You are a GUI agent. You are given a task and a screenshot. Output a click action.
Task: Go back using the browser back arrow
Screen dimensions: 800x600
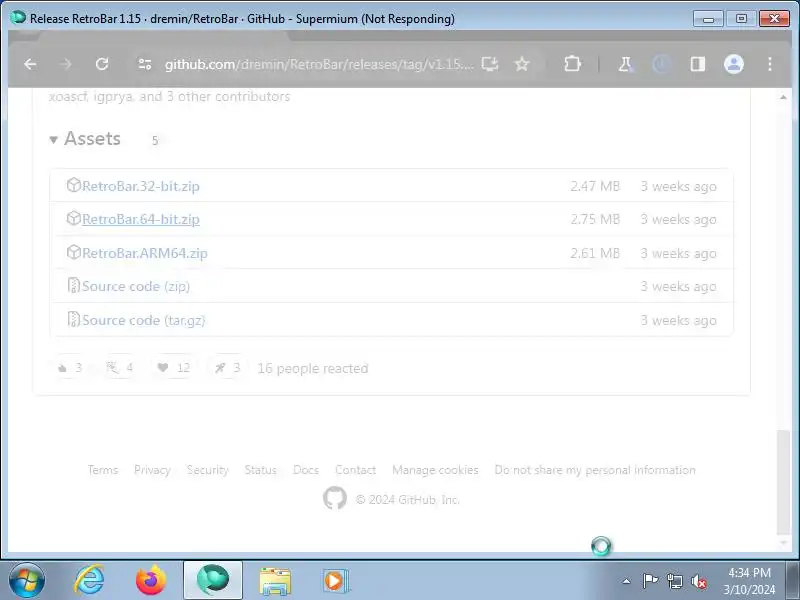click(30, 64)
